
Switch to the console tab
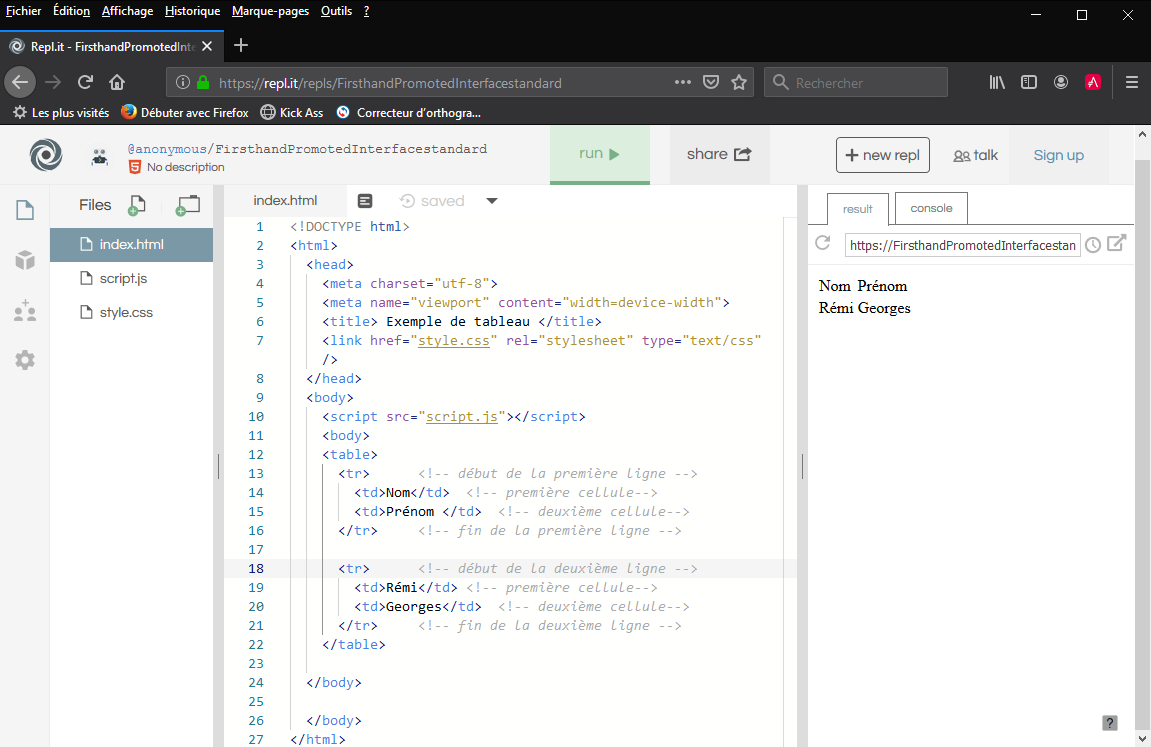click(x=932, y=208)
